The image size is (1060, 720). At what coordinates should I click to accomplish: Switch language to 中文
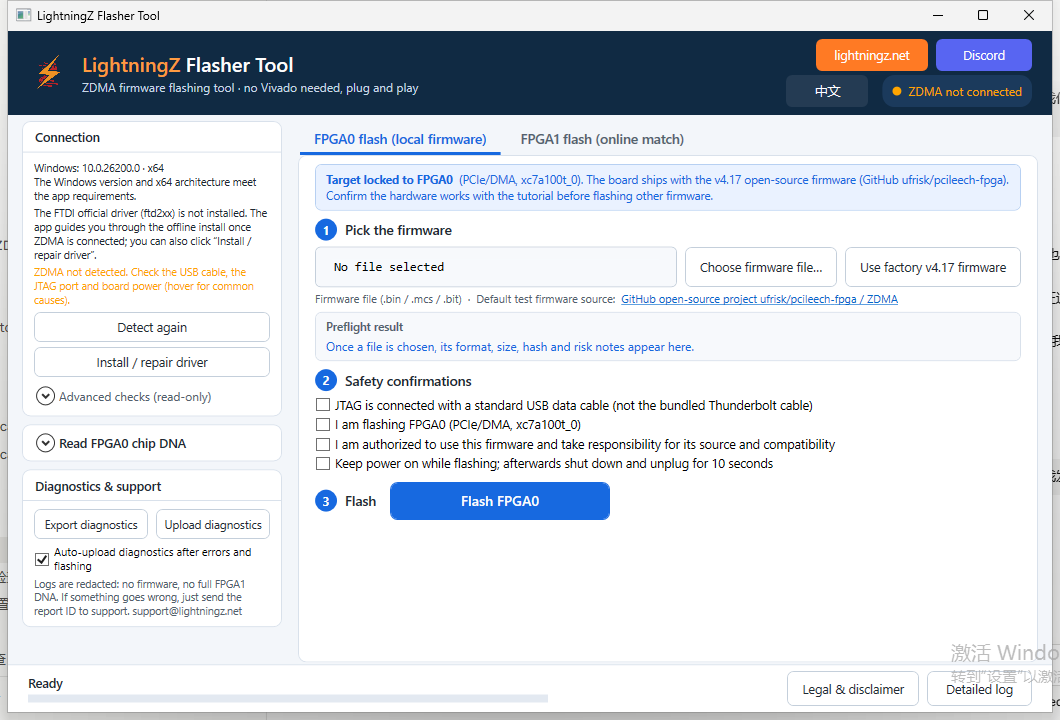(827, 91)
